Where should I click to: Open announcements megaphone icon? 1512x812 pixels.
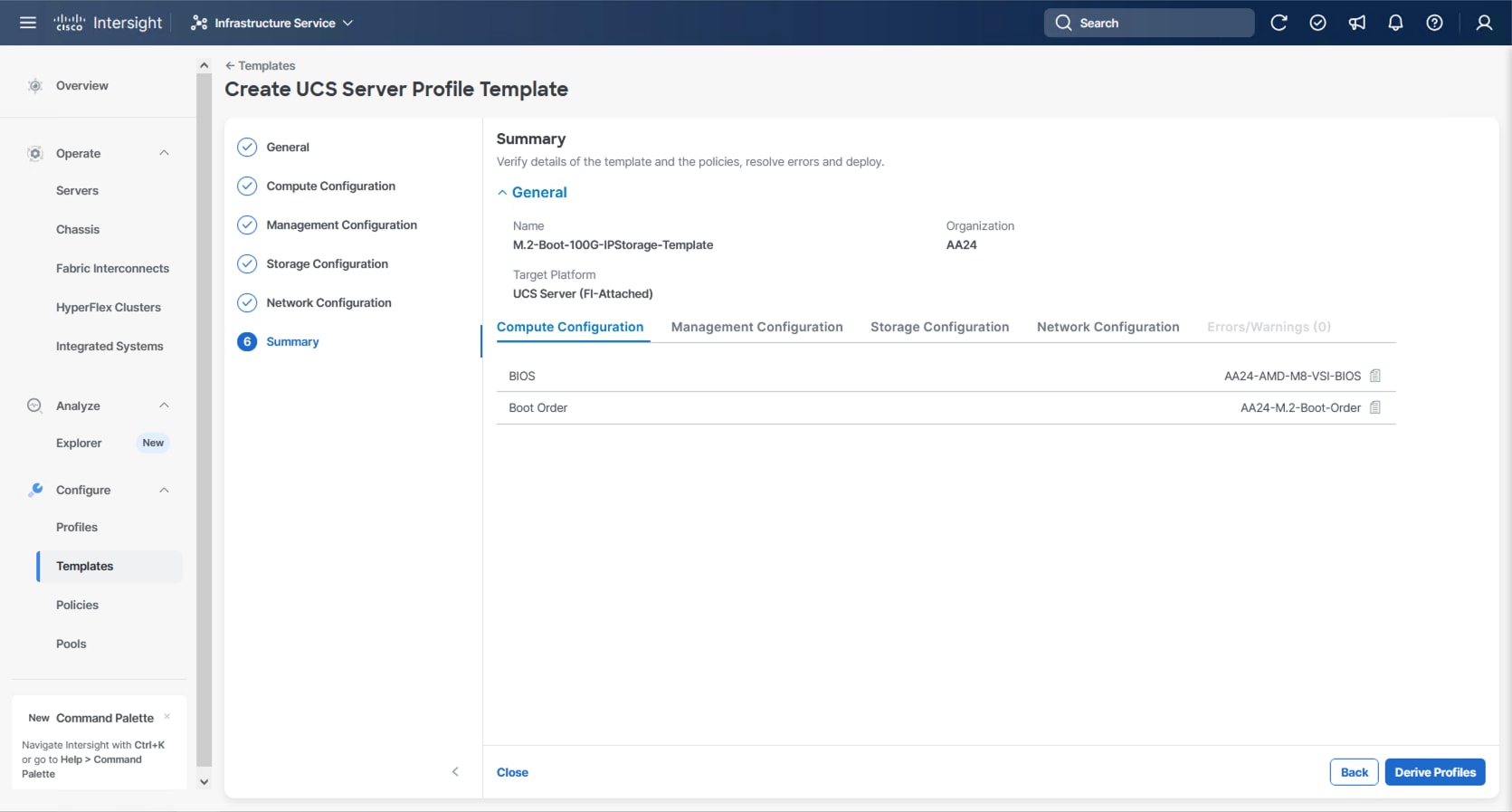pos(1357,23)
